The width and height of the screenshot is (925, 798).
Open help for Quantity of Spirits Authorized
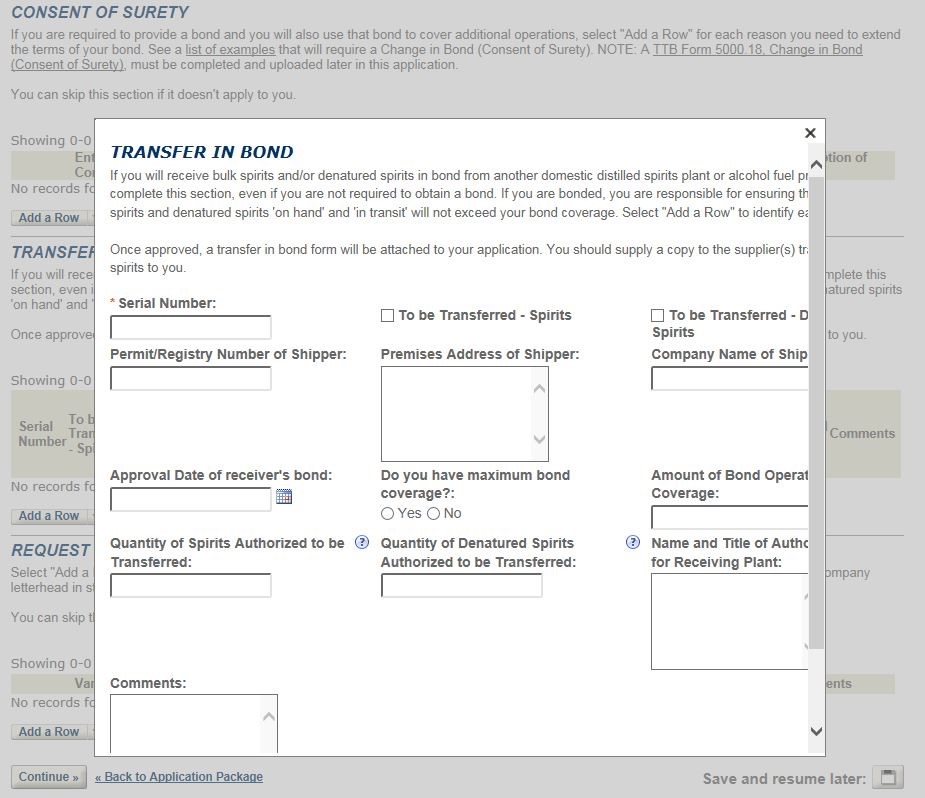[x=362, y=542]
